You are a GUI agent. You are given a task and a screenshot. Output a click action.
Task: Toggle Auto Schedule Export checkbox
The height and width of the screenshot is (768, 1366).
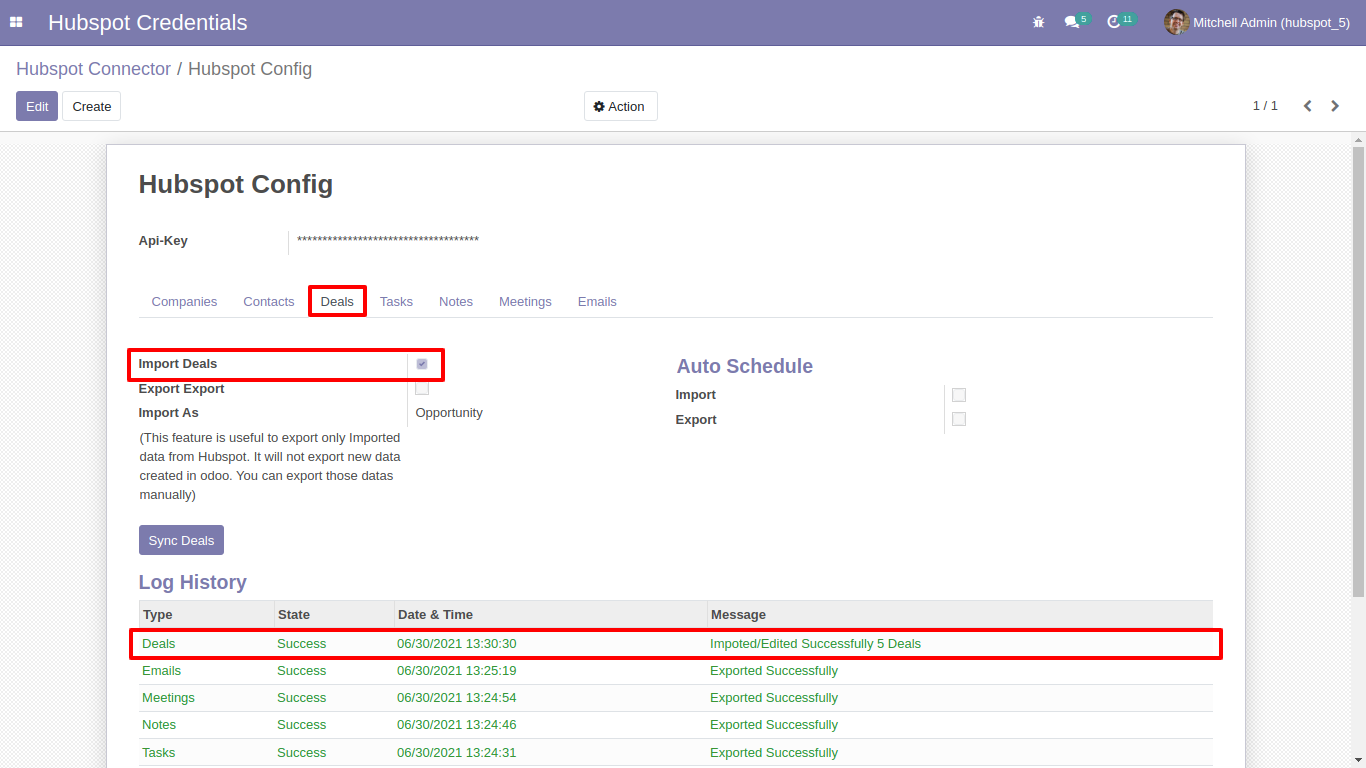pos(959,419)
